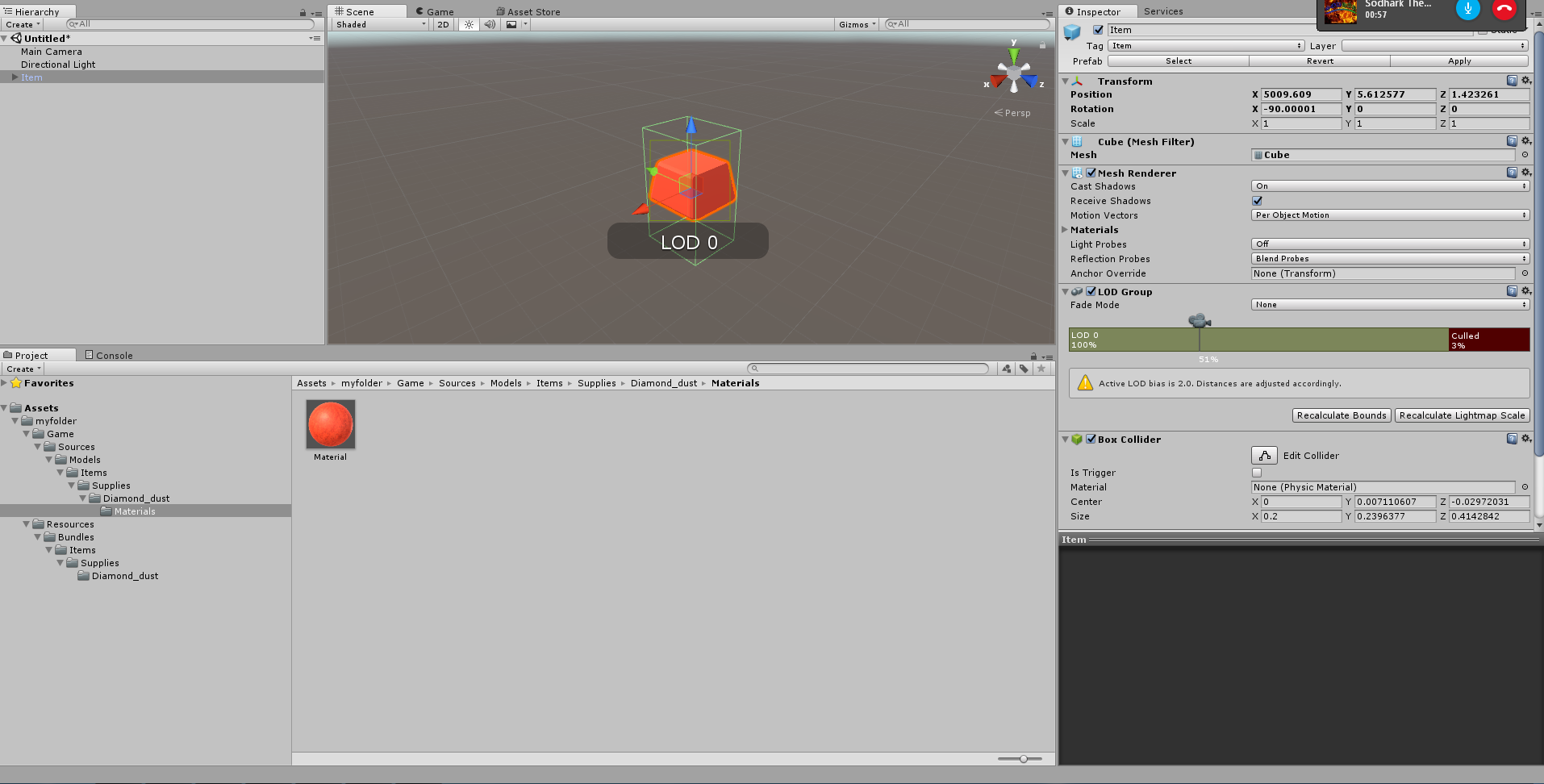
Task: Open the Reflection Probes dropdown
Action: pos(1390,259)
